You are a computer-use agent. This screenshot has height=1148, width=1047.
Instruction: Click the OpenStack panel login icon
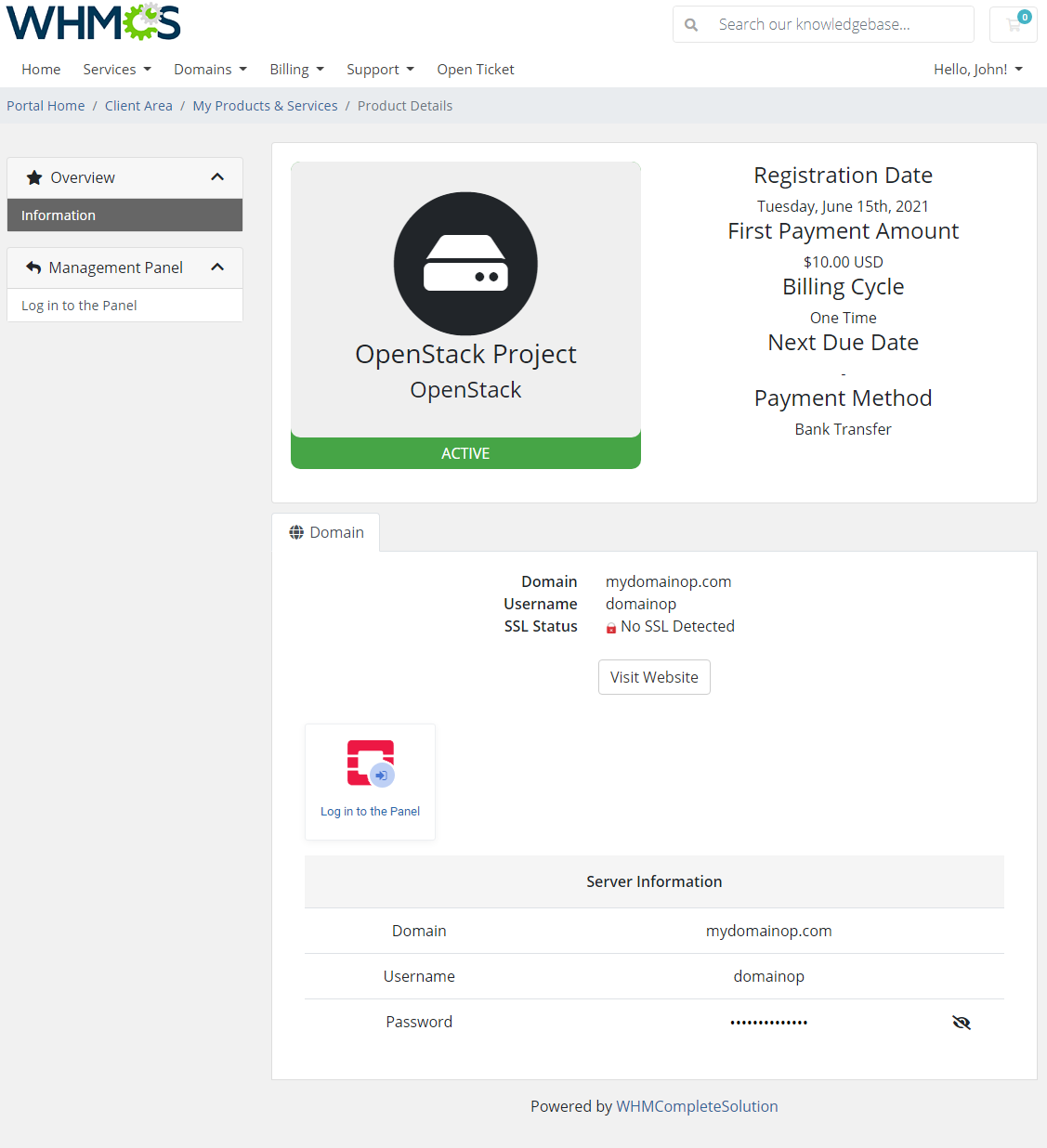[371, 763]
